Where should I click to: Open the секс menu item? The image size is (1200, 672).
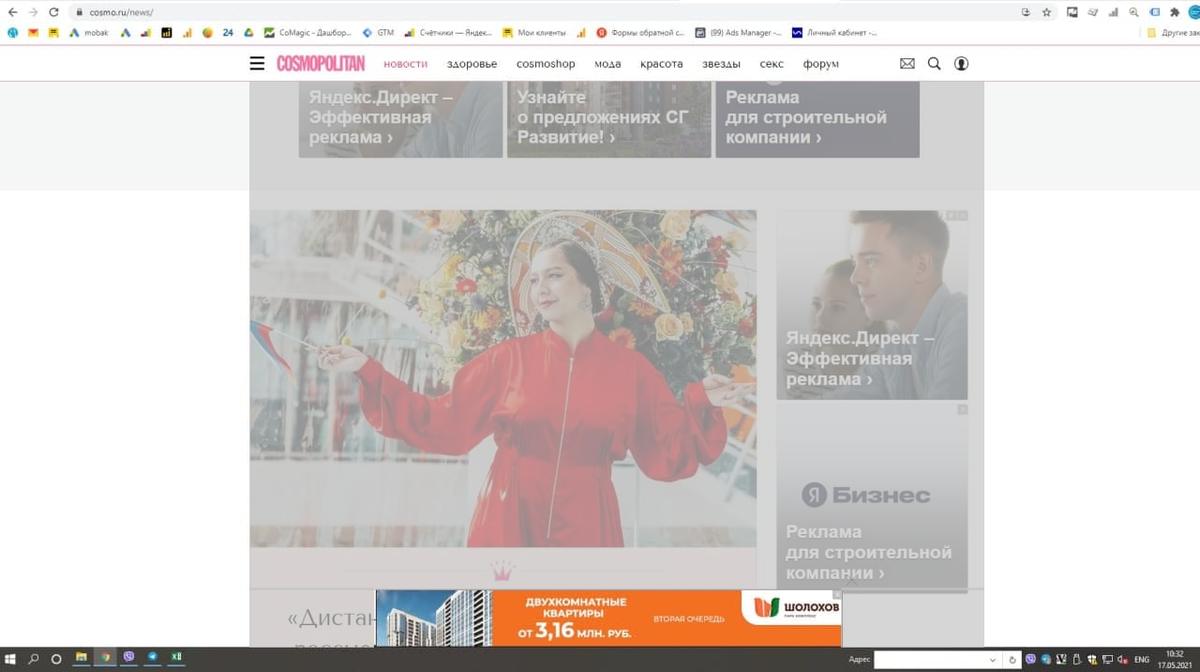pyautogui.click(x=772, y=64)
